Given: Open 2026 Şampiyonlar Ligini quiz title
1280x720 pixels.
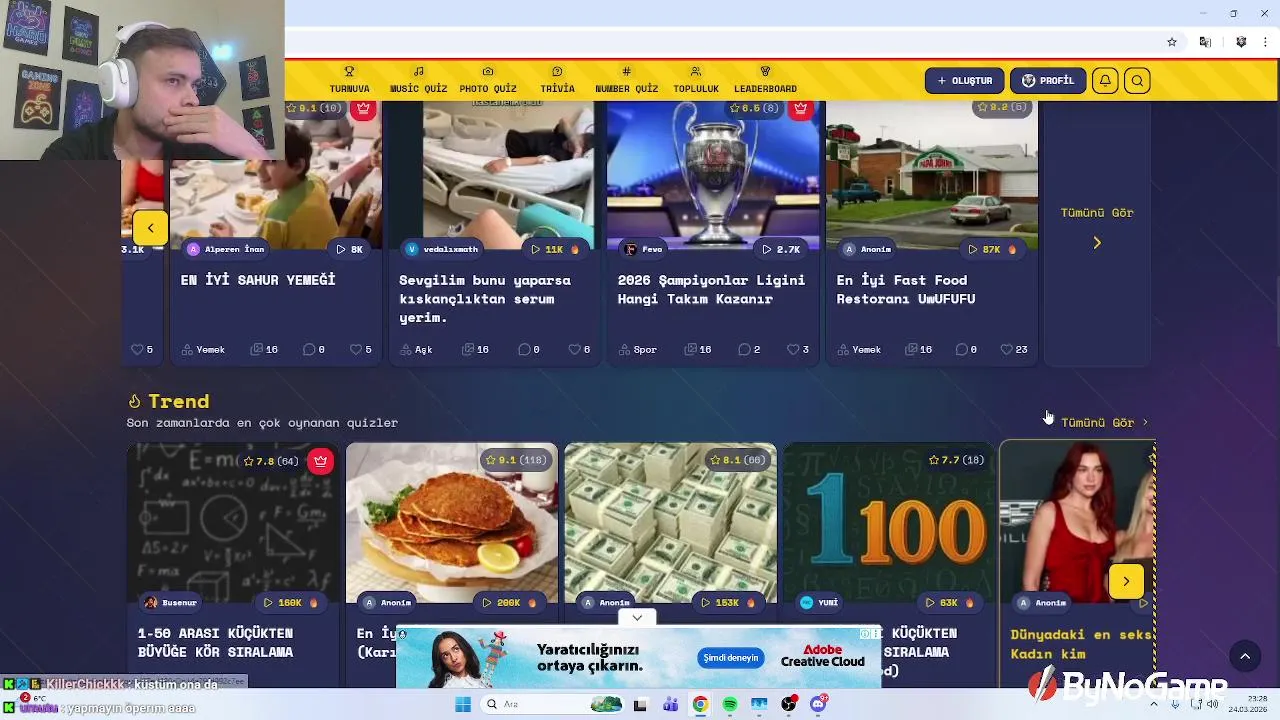Looking at the screenshot, I should pyautogui.click(x=711, y=289).
